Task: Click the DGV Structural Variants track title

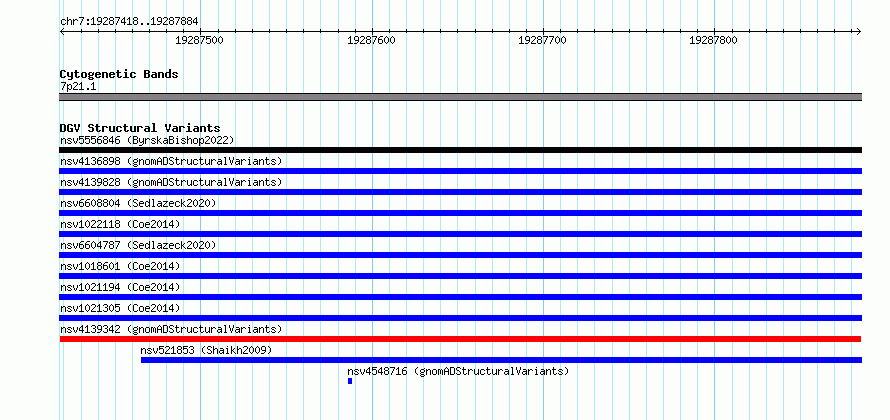Action: point(140,128)
